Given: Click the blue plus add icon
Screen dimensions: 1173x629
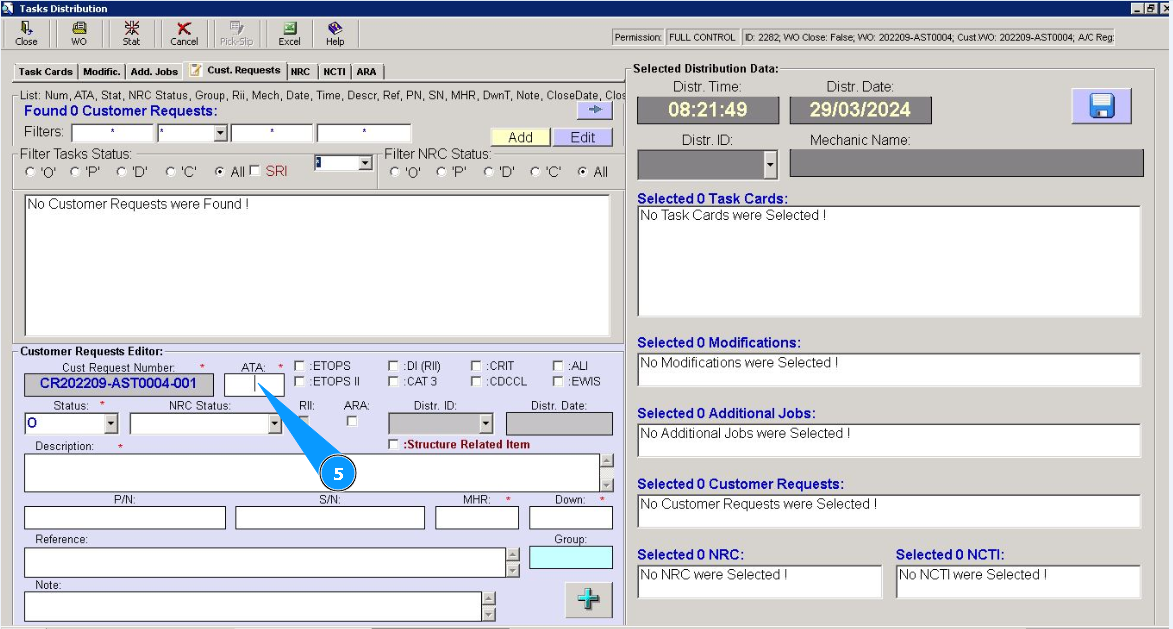Looking at the screenshot, I should (588, 599).
